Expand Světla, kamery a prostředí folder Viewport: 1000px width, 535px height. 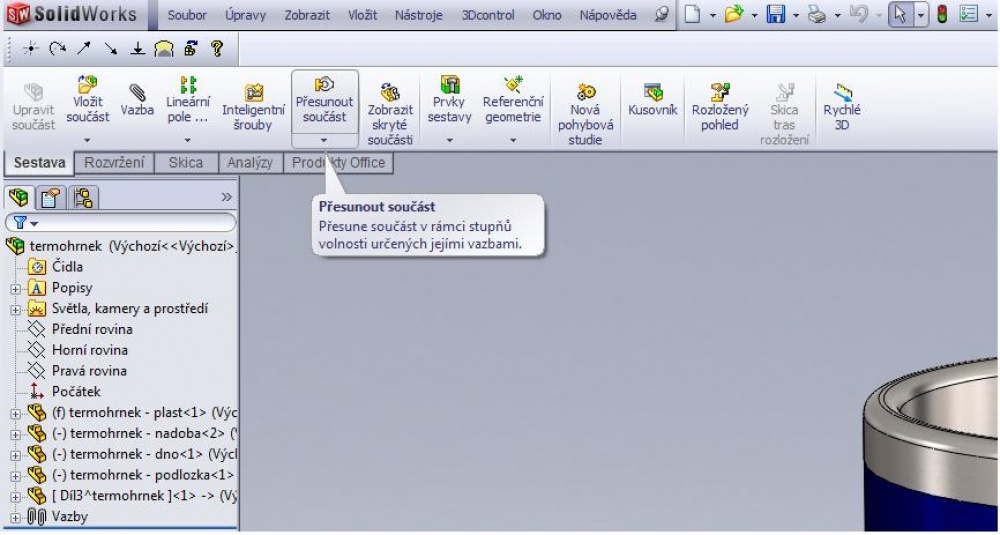(15, 310)
